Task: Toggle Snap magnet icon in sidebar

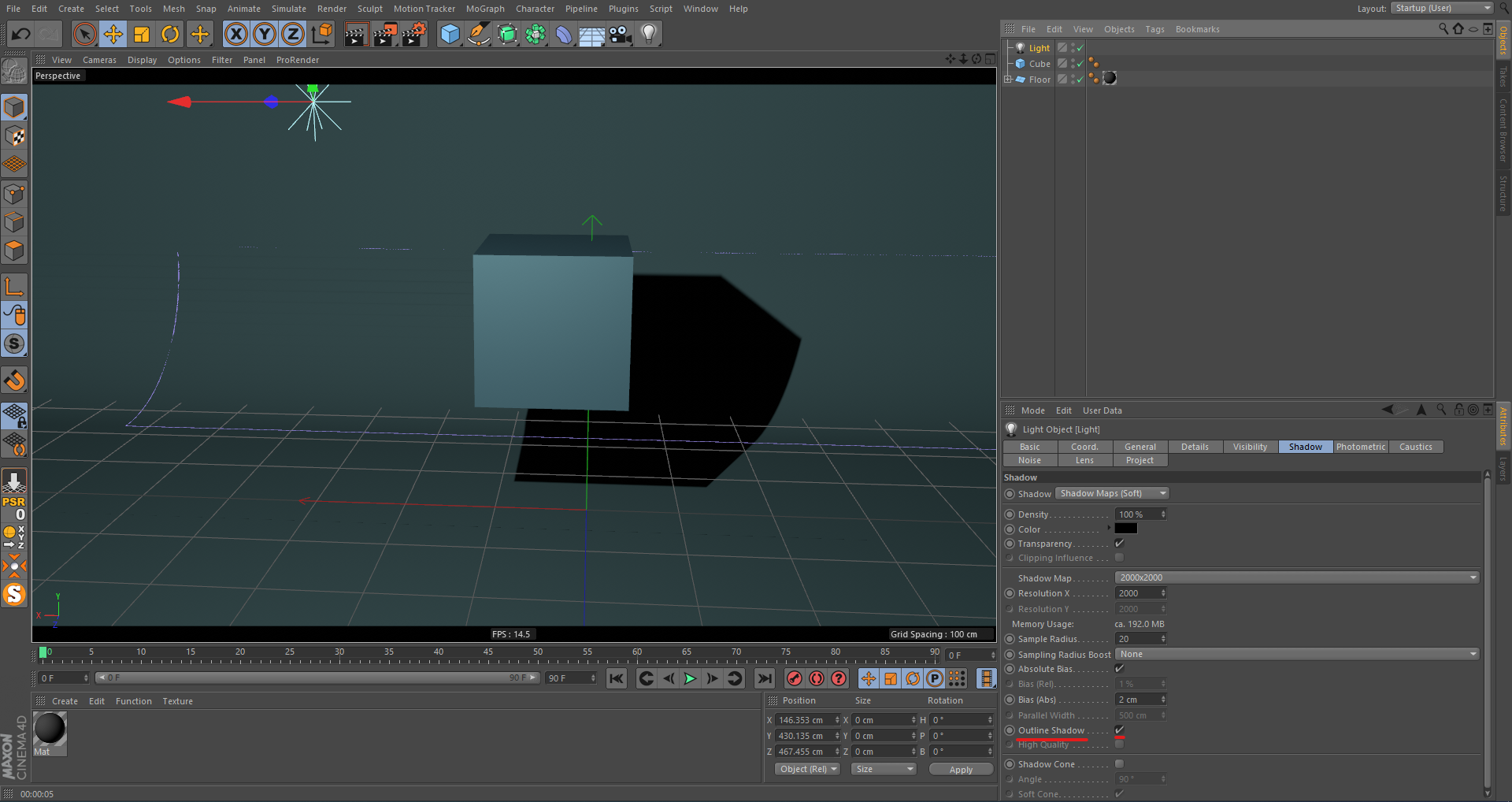Action: (14, 381)
